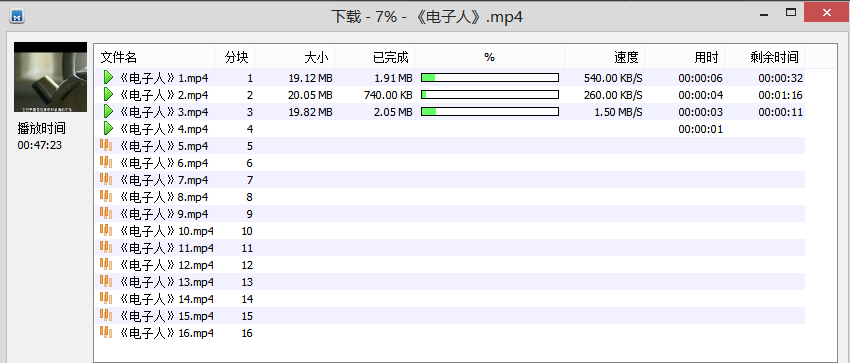850x363 pixels.
Task: Sort by 大小 column header
Action: pyautogui.click(x=295, y=57)
